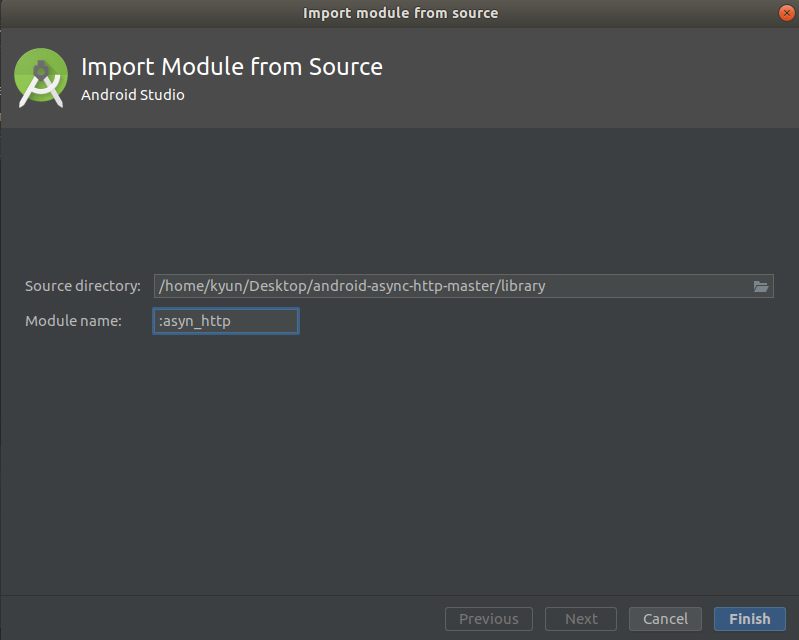799x640 pixels.
Task: Click the disabled Previous button
Action: pyautogui.click(x=488, y=619)
